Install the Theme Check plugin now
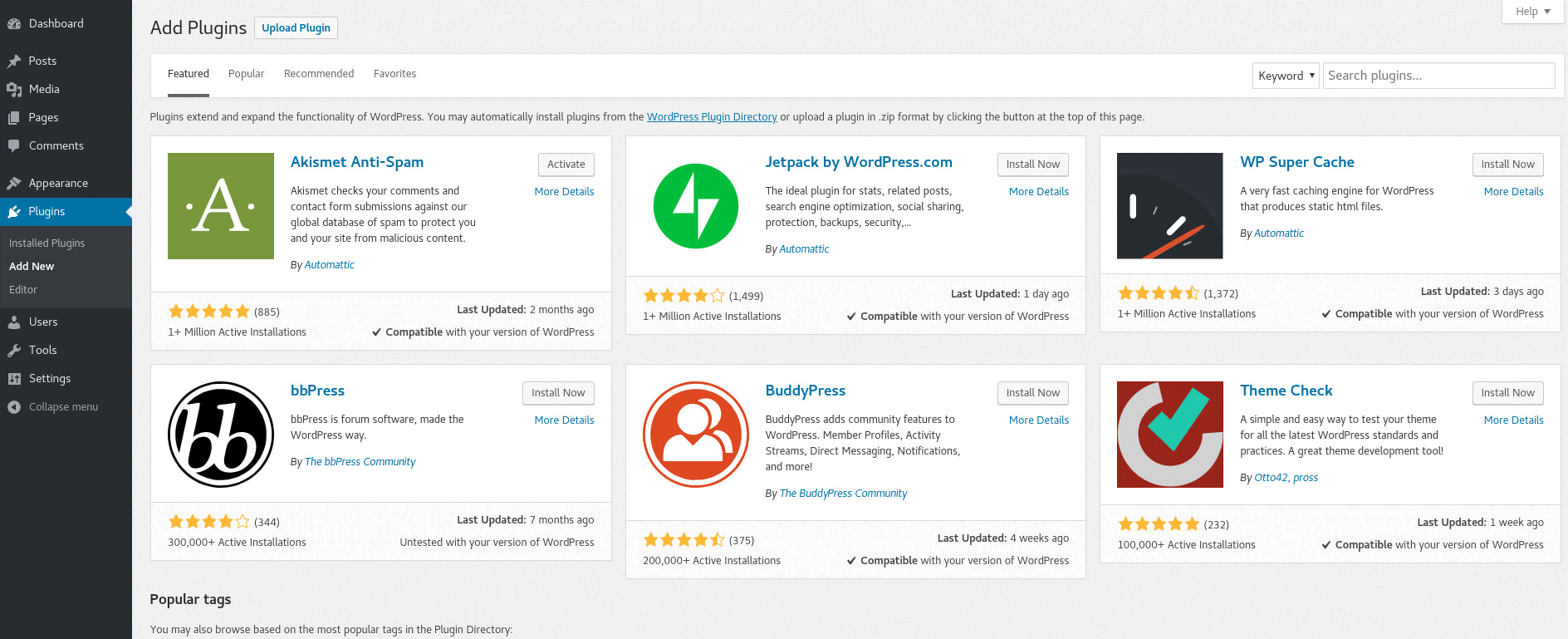 [1508, 393]
